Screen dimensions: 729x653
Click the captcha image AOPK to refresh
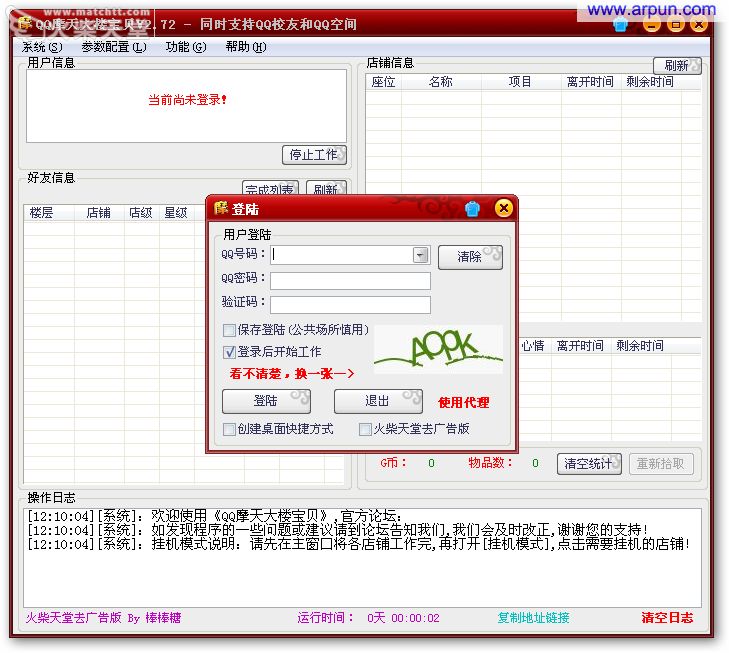438,350
